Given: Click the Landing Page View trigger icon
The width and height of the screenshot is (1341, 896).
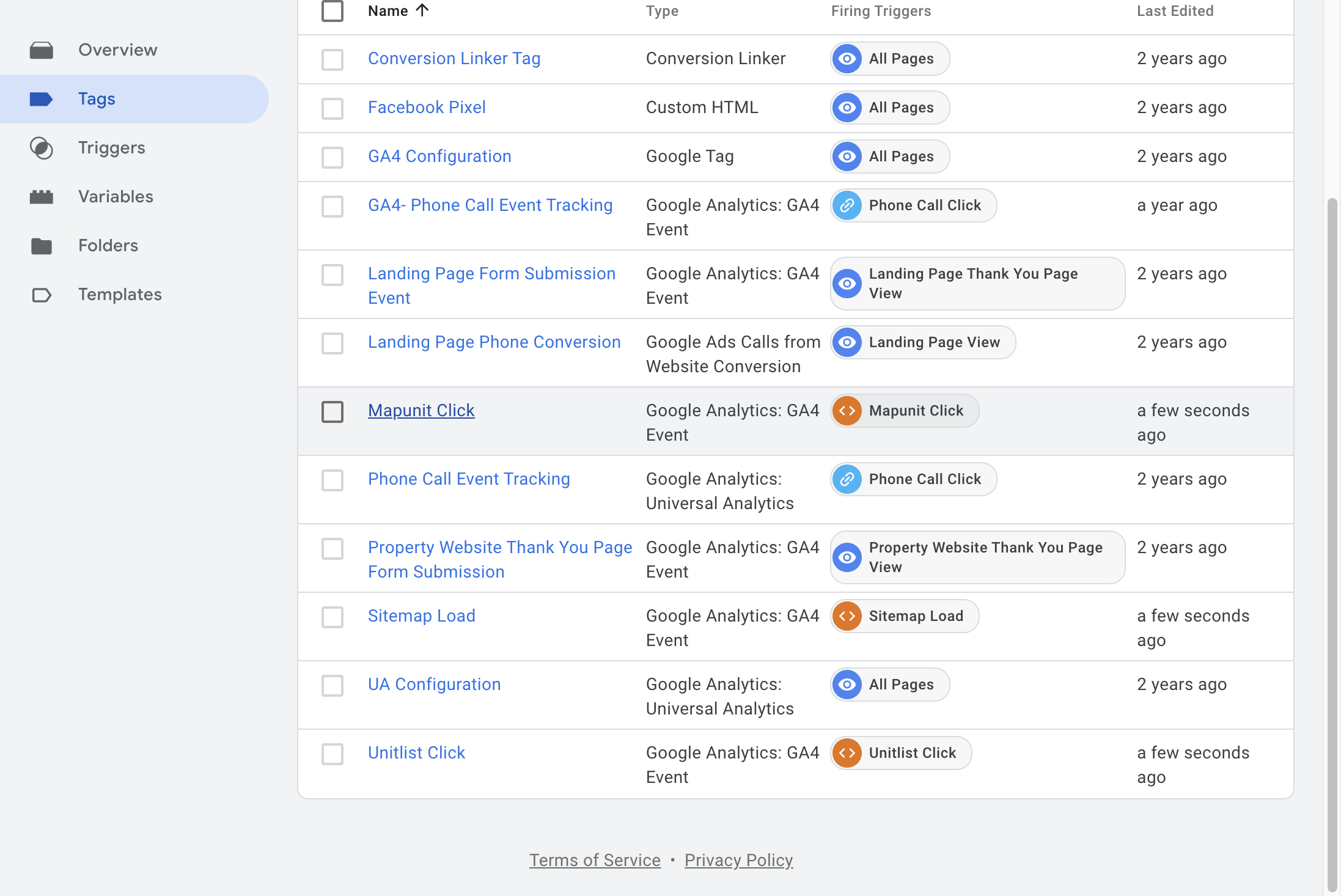Looking at the screenshot, I should tap(847, 342).
